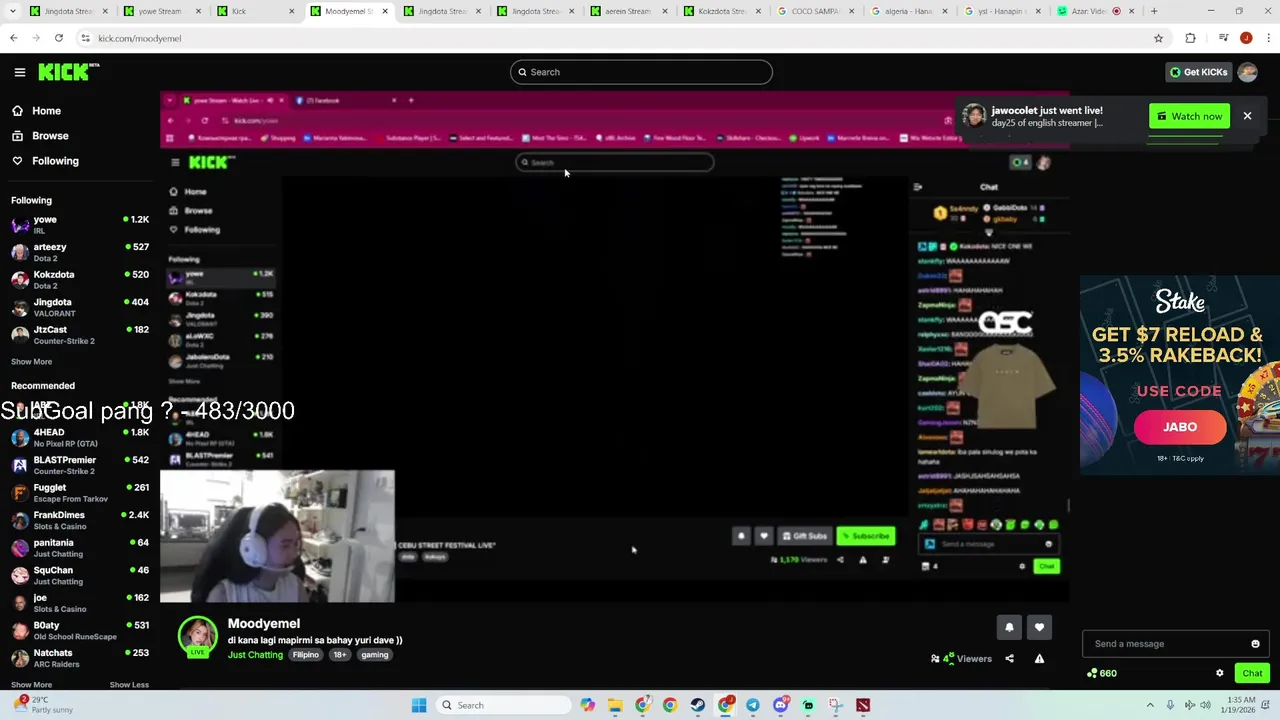This screenshot has width=1280, height=720.
Task: Go to Home in sidebar
Action: (46, 111)
